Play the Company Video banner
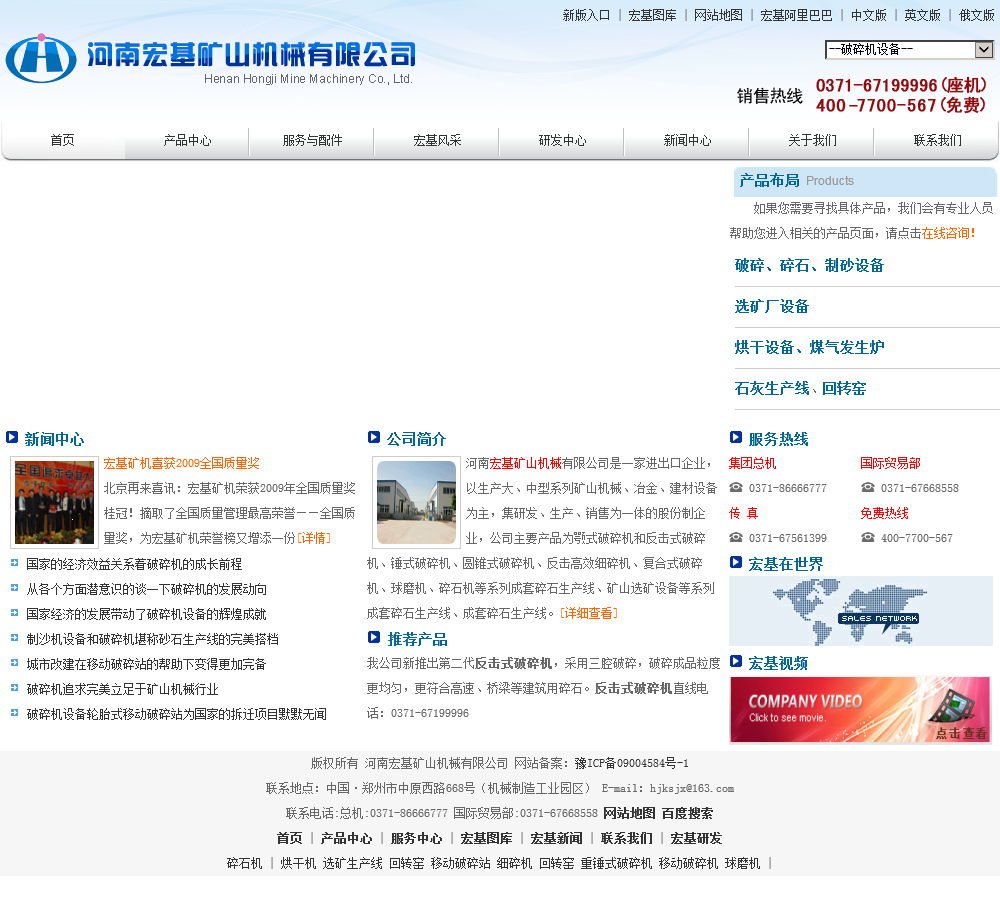Screen dimensions: 1000x909 [860, 709]
